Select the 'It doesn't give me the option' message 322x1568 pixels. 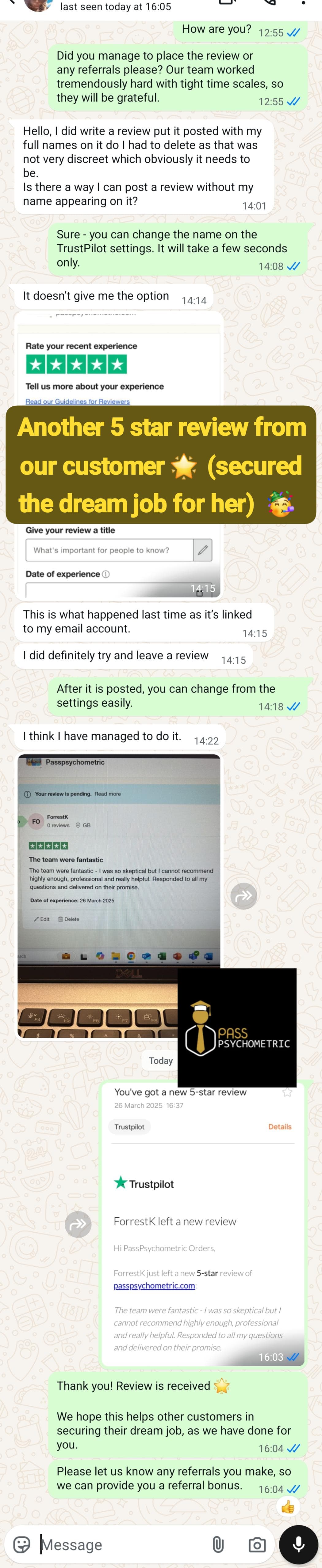coord(114,297)
